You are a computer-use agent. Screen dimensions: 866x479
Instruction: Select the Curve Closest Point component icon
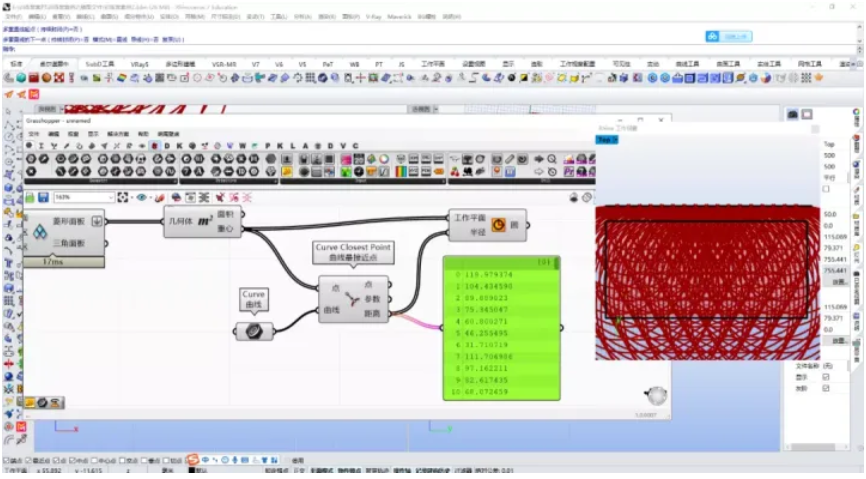pyautogui.click(x=353, y=299)
